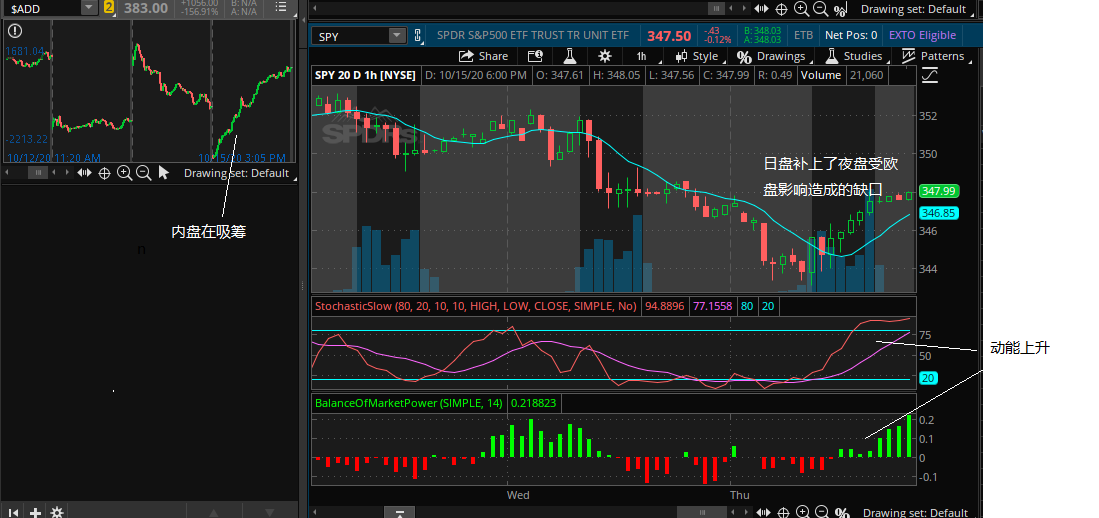Click the up triangle button in bottom sidebar

tap(214, 512)
